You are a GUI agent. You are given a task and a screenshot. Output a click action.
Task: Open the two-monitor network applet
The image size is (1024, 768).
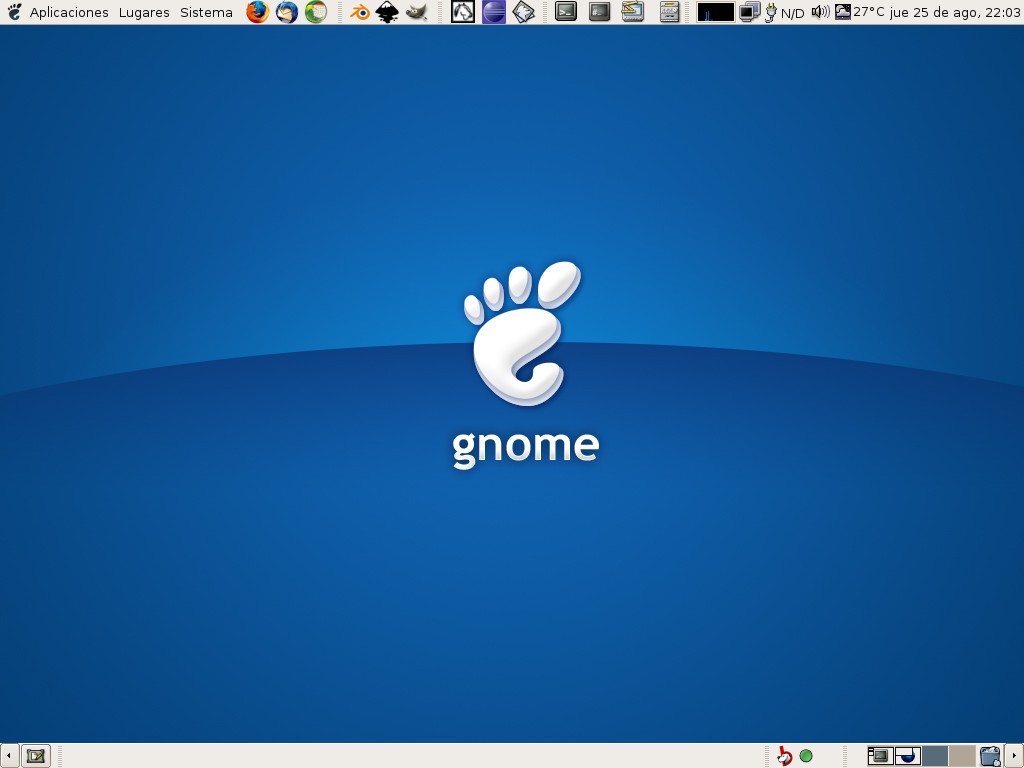[750, 12]
